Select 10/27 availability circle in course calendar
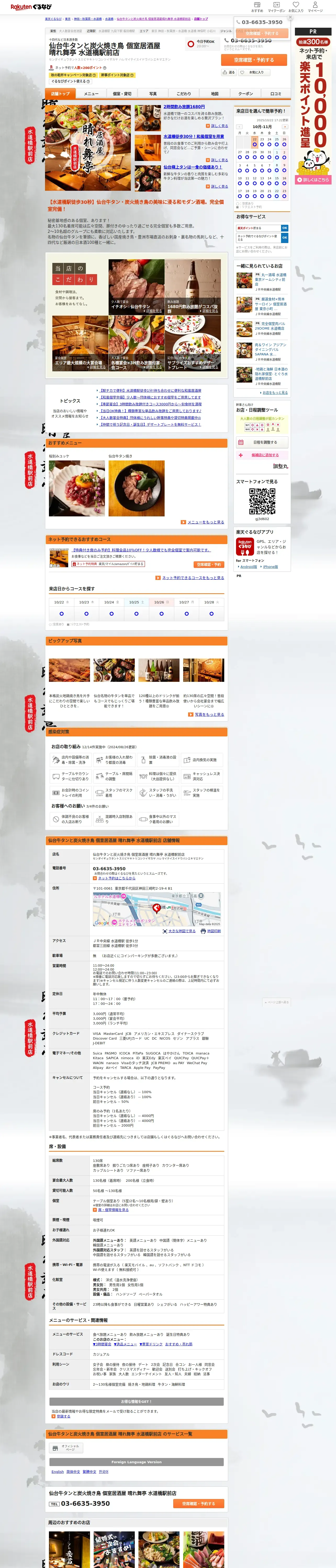Viewport: 336px width, 1568px height. (x=186, y=614)
